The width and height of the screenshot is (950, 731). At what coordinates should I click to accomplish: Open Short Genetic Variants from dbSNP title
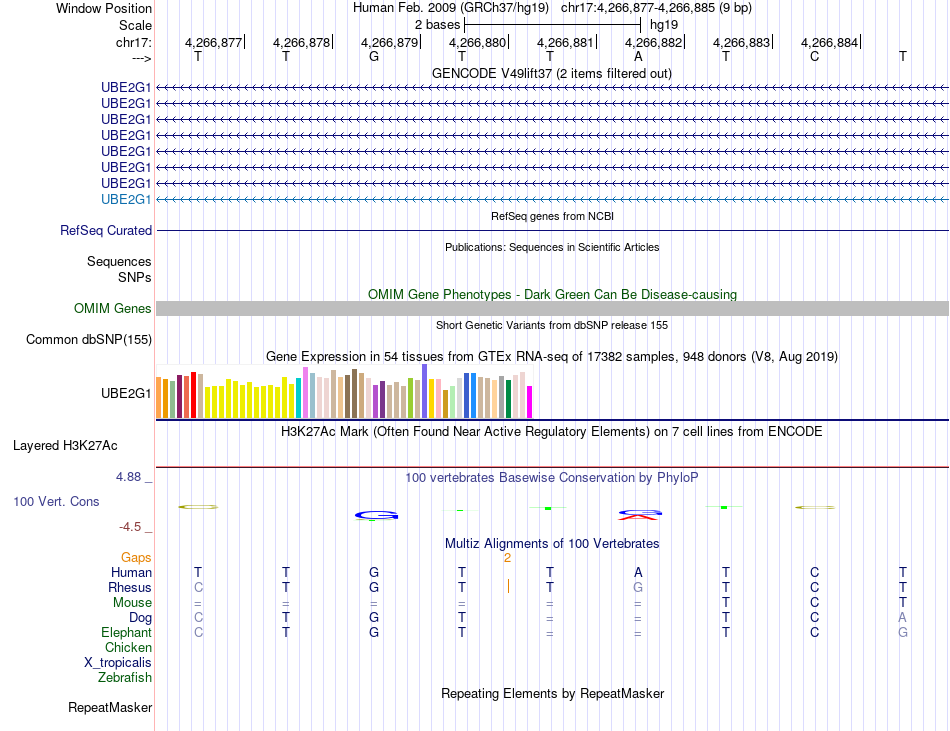click(x=552, y=325)
